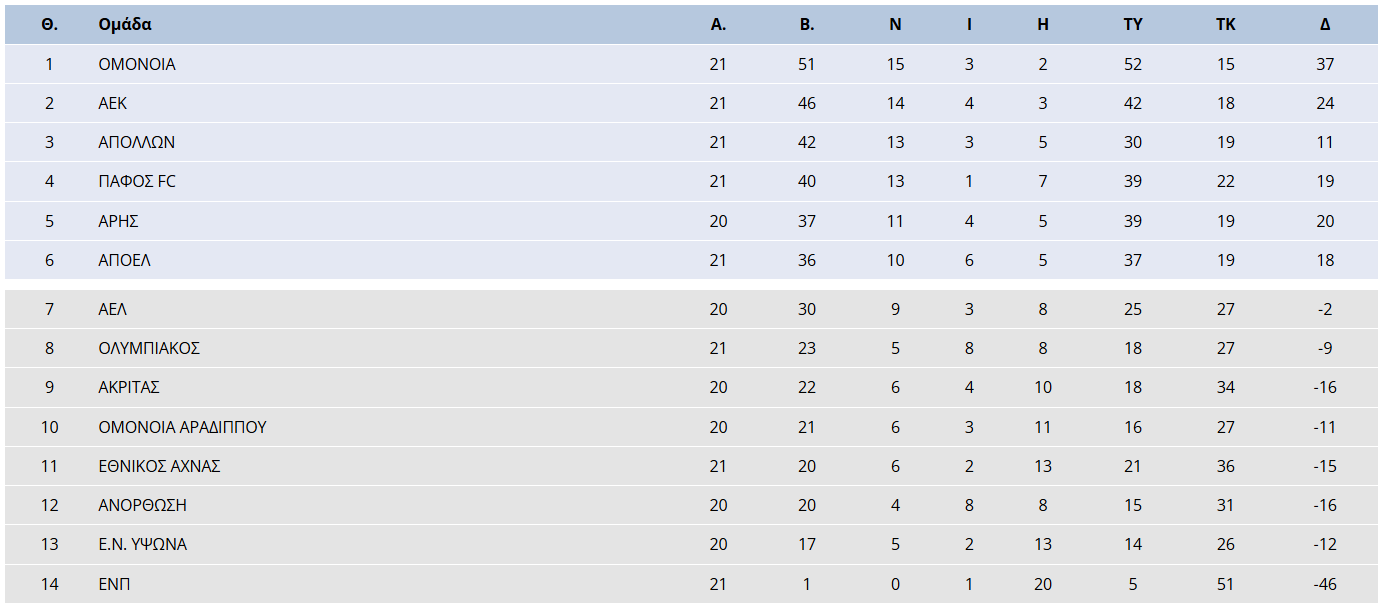Click the ΤΥ goals-for column header
Screen dimensions: 1378x606
1132,25
